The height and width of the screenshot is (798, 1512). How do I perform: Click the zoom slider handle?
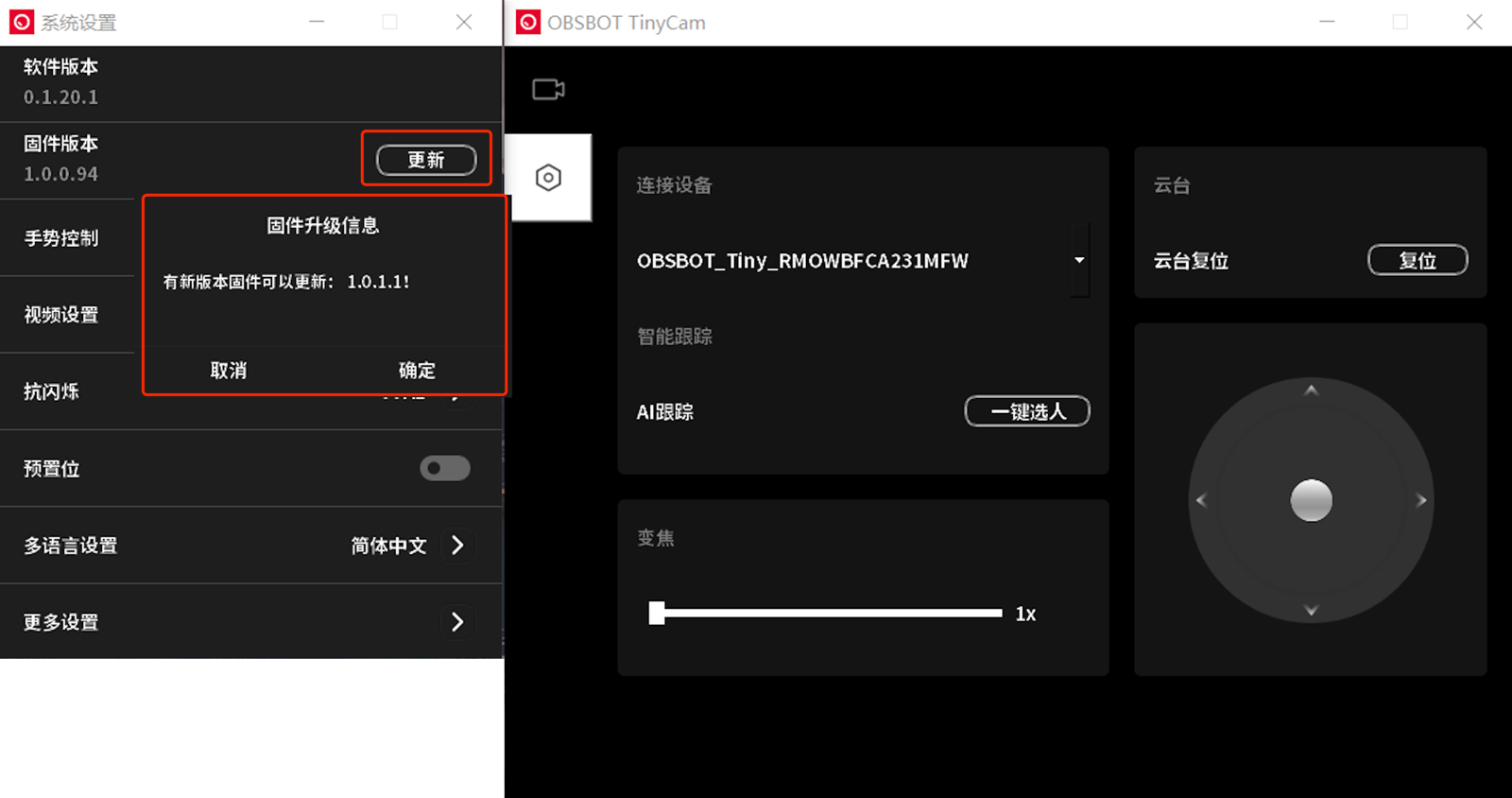pos(657,613)
